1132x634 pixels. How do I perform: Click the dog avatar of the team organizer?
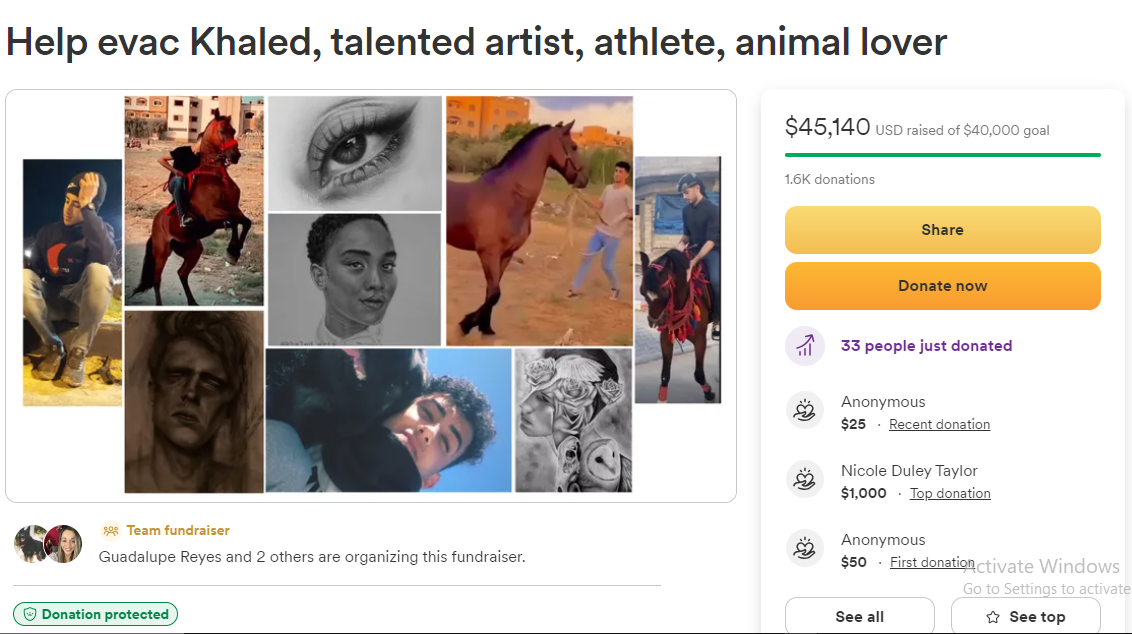click(x=30, y=544)
